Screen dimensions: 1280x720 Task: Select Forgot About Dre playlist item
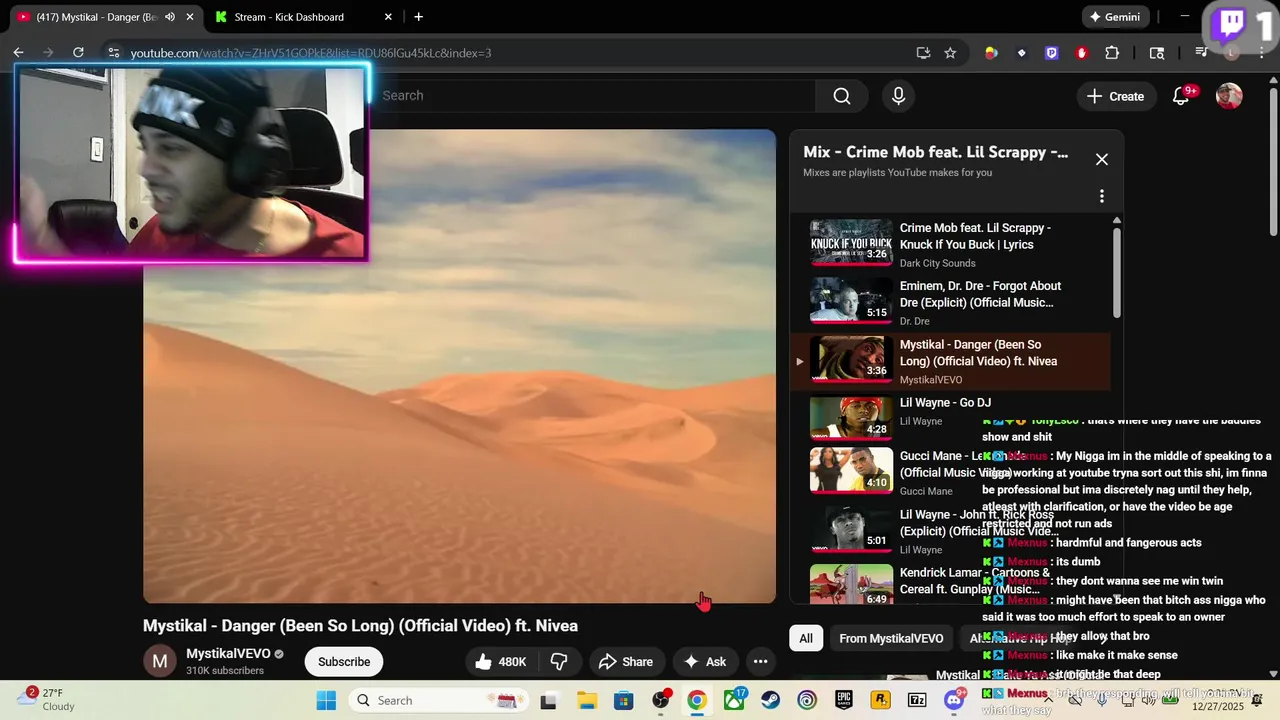coord(950,303)
